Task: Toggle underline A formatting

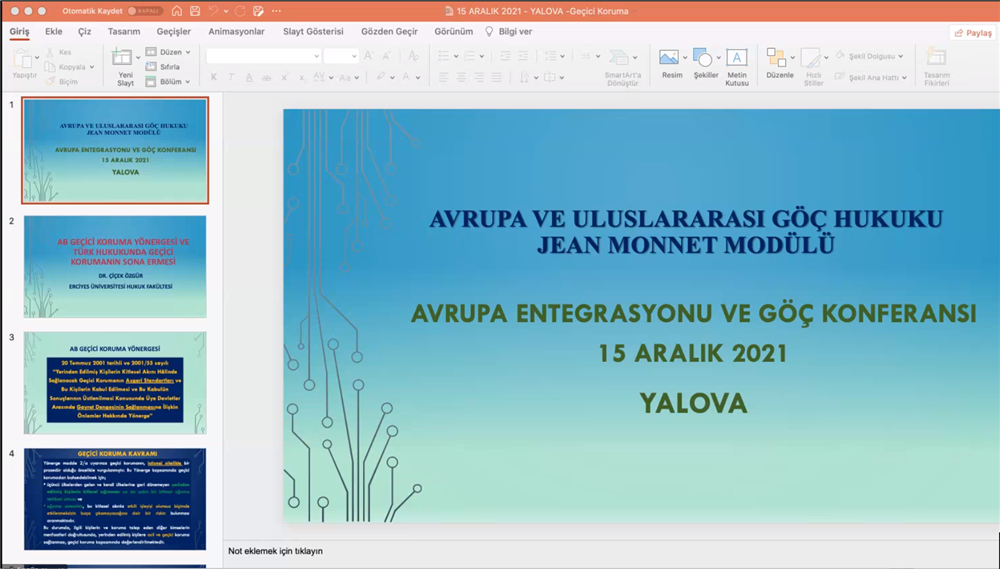Action: click(x=249, y=77)
